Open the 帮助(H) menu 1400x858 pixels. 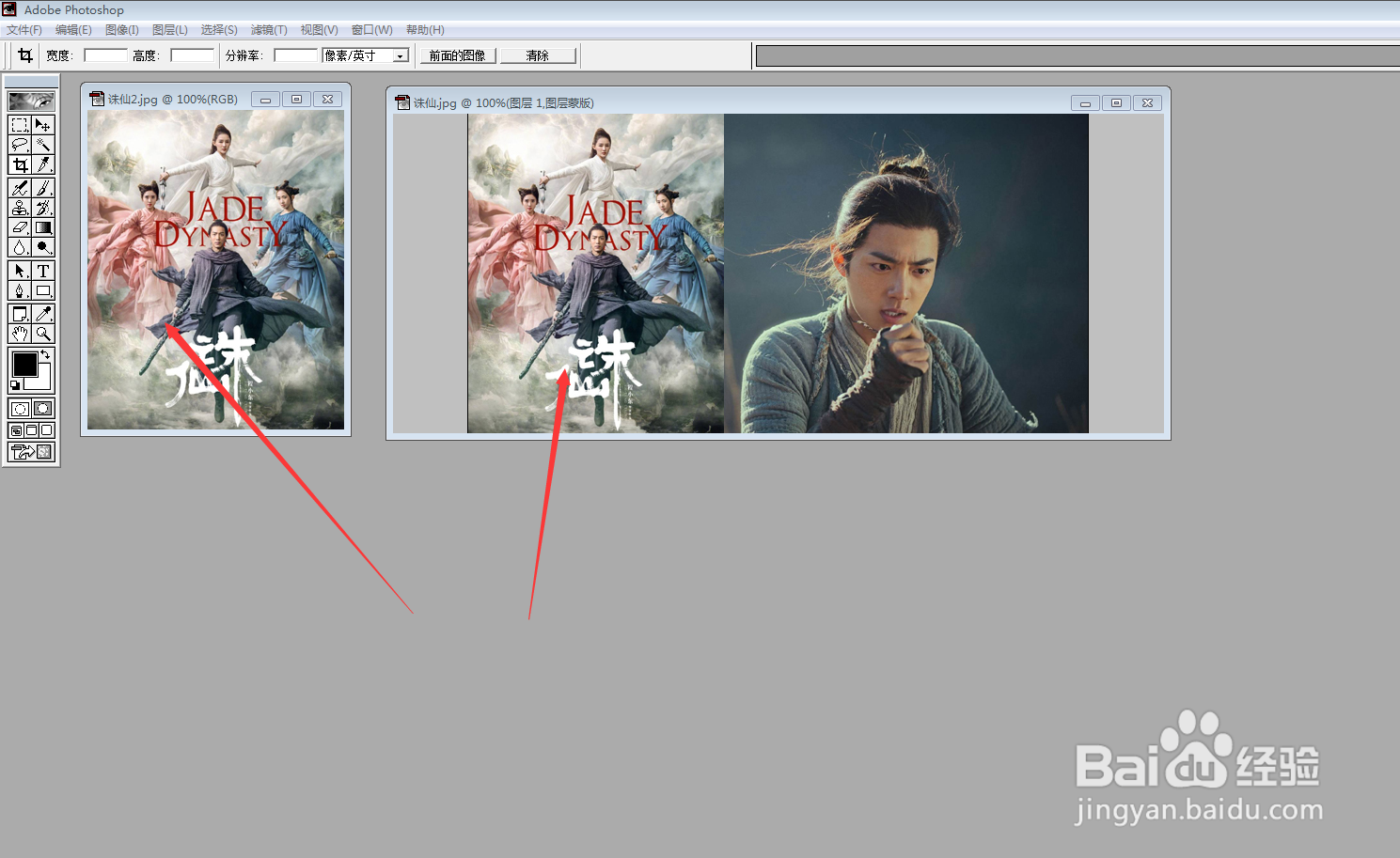425,30
